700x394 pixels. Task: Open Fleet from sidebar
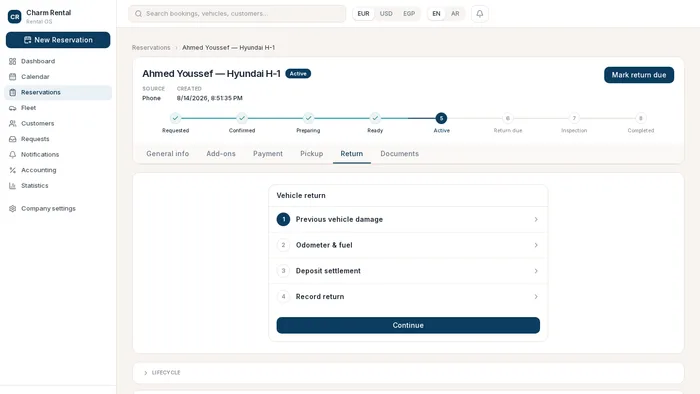(x=58, y=108)
